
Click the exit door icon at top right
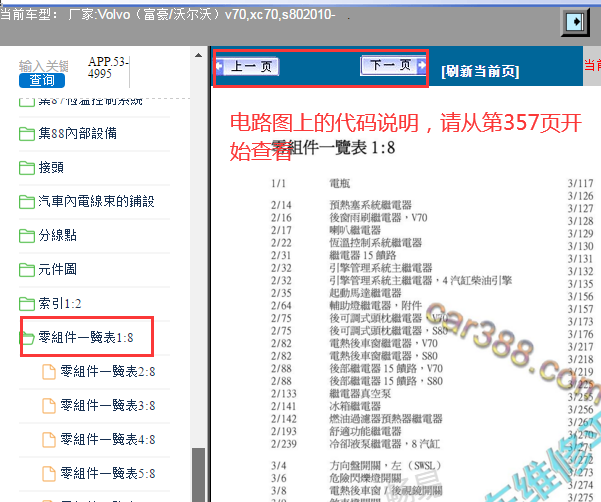(575, 22)
